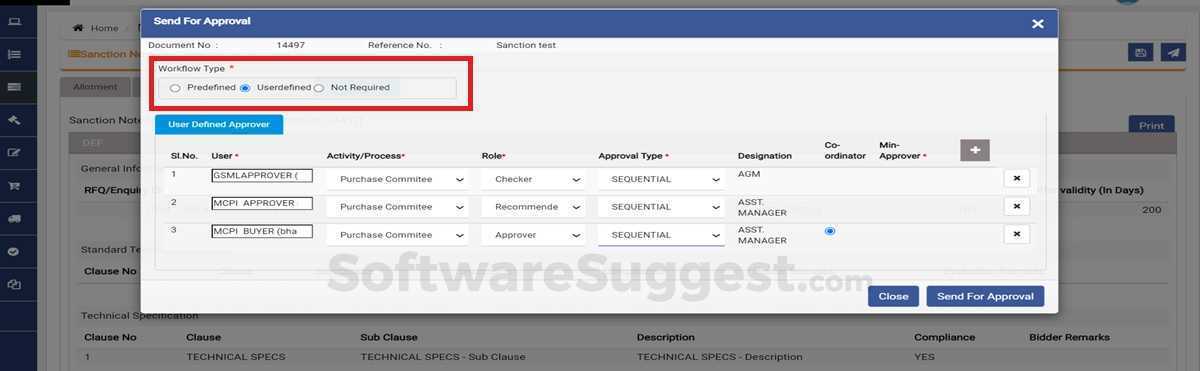Click the save floppy disk icon
This screenshot has height=371, width=1200.
point(1139,53)
